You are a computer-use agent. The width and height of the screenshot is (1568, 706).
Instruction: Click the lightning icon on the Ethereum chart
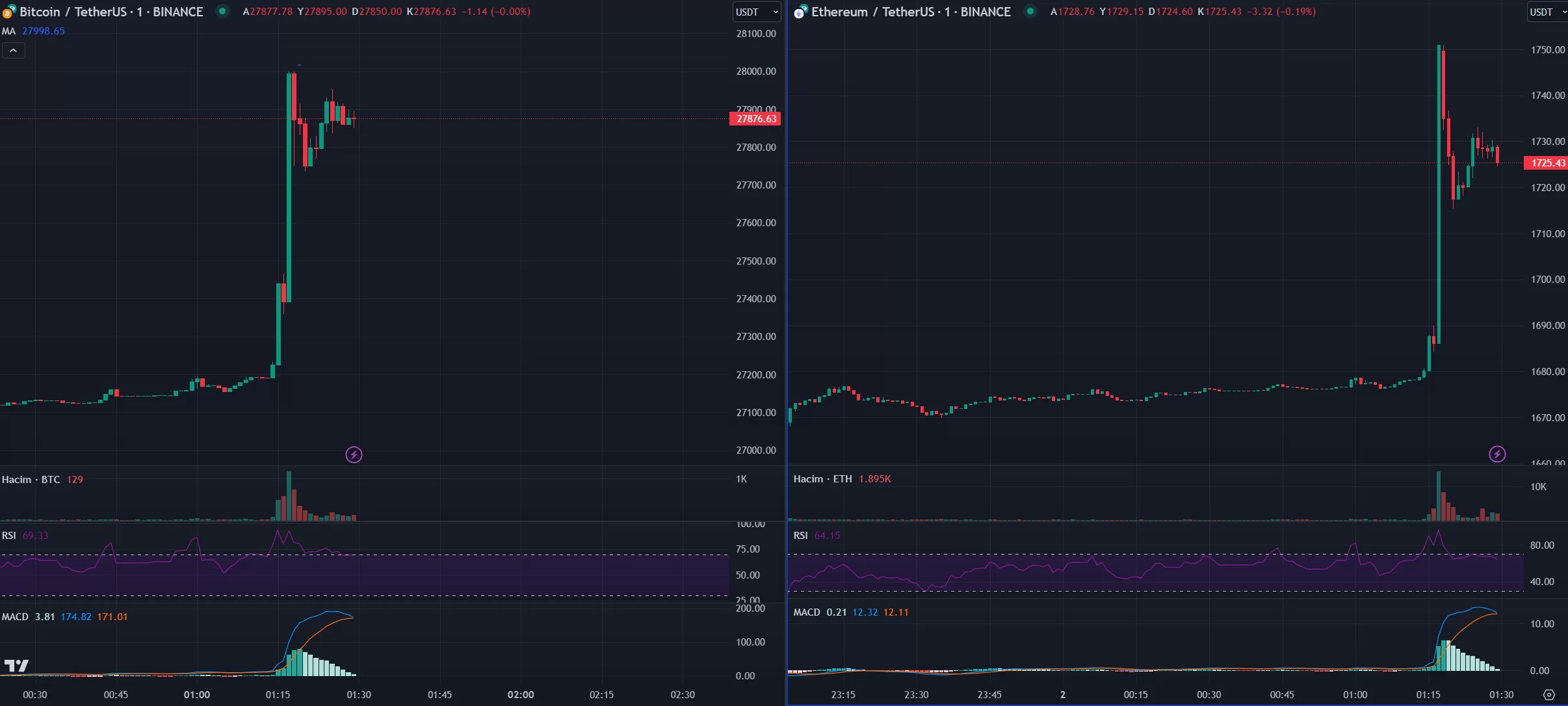click(1497, 454)
